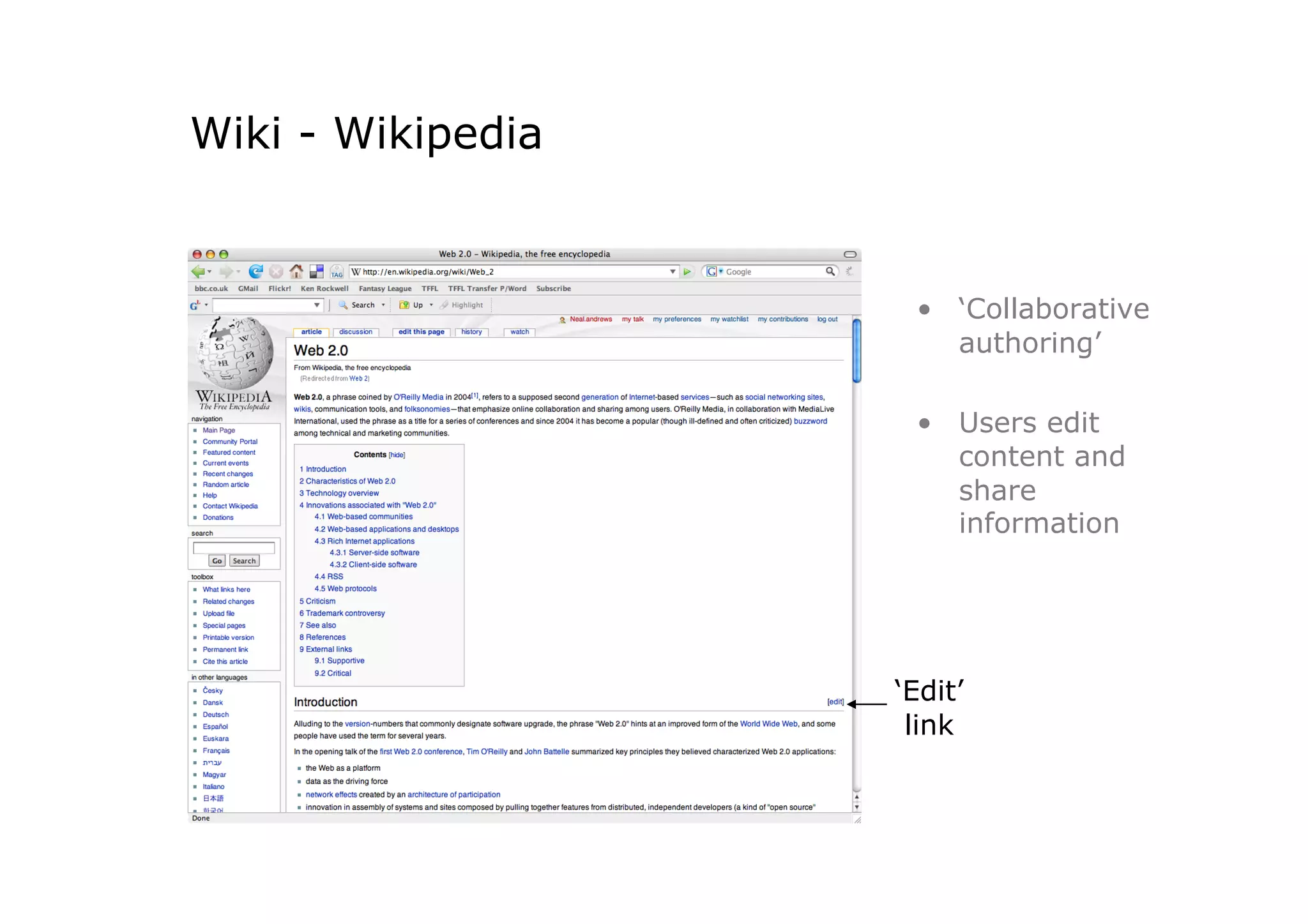This screenshot has height=924, width=1308.
Task: Hide the Contents table via [hide]
Action: pyautogui.click(x=397, y=455)
